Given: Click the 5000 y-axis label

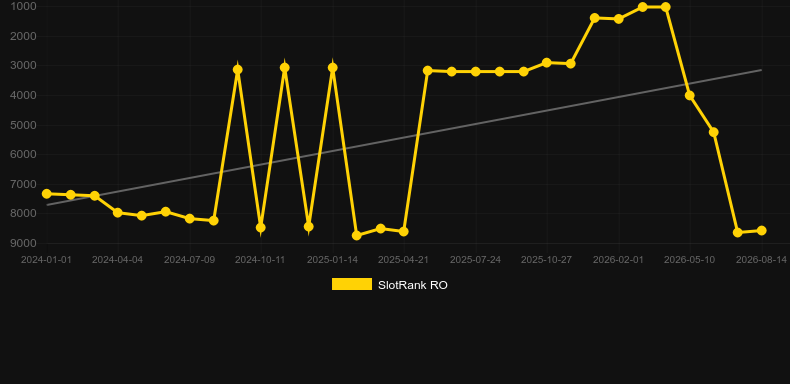Looking at the screenshot, I should 23,125.
